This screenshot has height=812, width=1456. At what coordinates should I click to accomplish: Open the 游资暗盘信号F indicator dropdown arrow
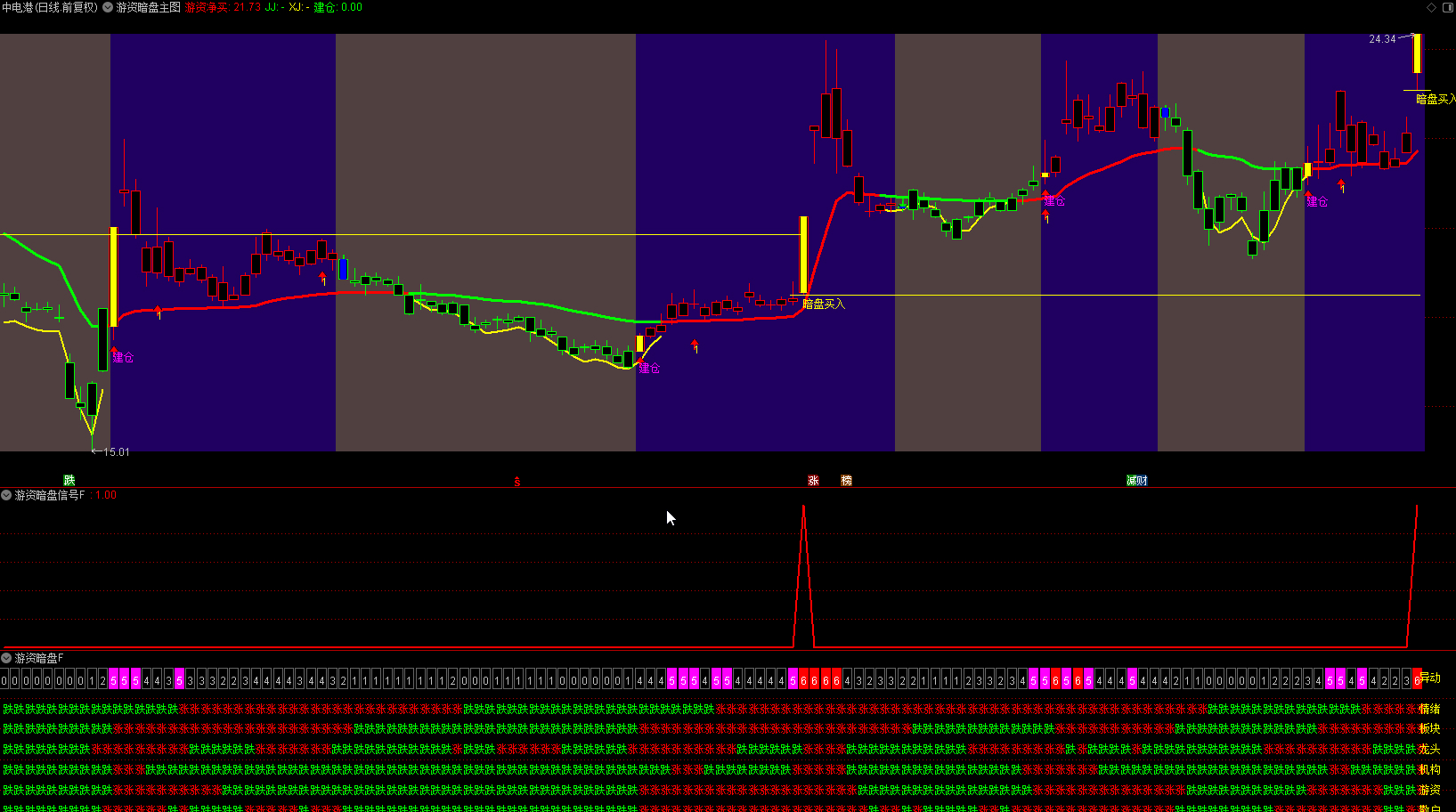6,495
